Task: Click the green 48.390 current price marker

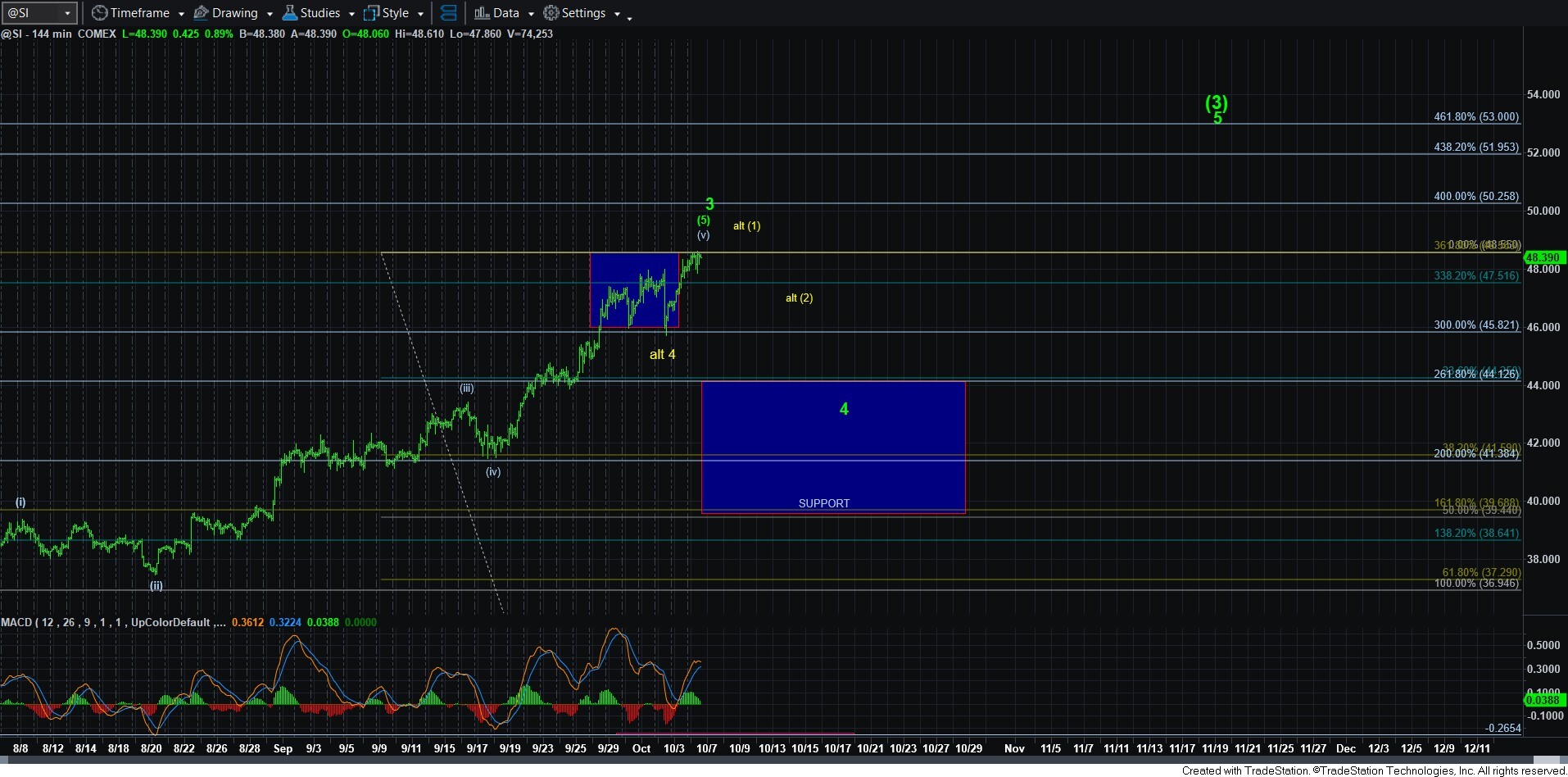Action: pyautogui.click(x=1543, y=257)
